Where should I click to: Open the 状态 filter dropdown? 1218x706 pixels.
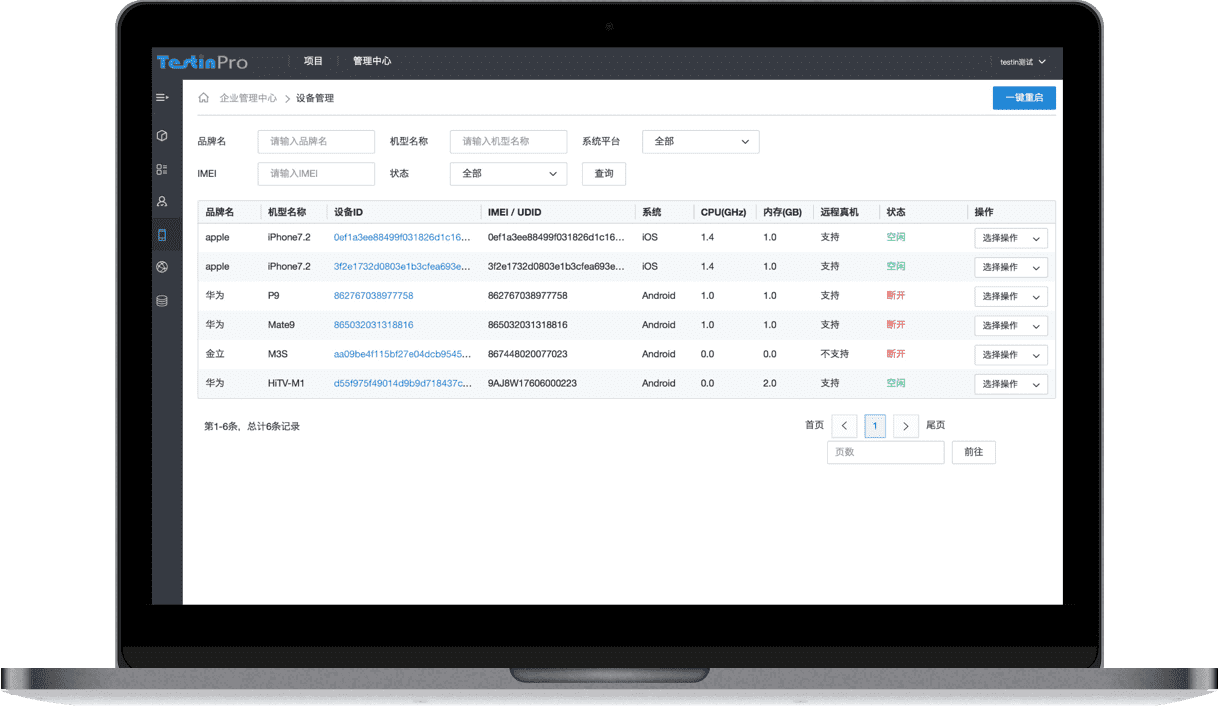click(x=508, y=174)
